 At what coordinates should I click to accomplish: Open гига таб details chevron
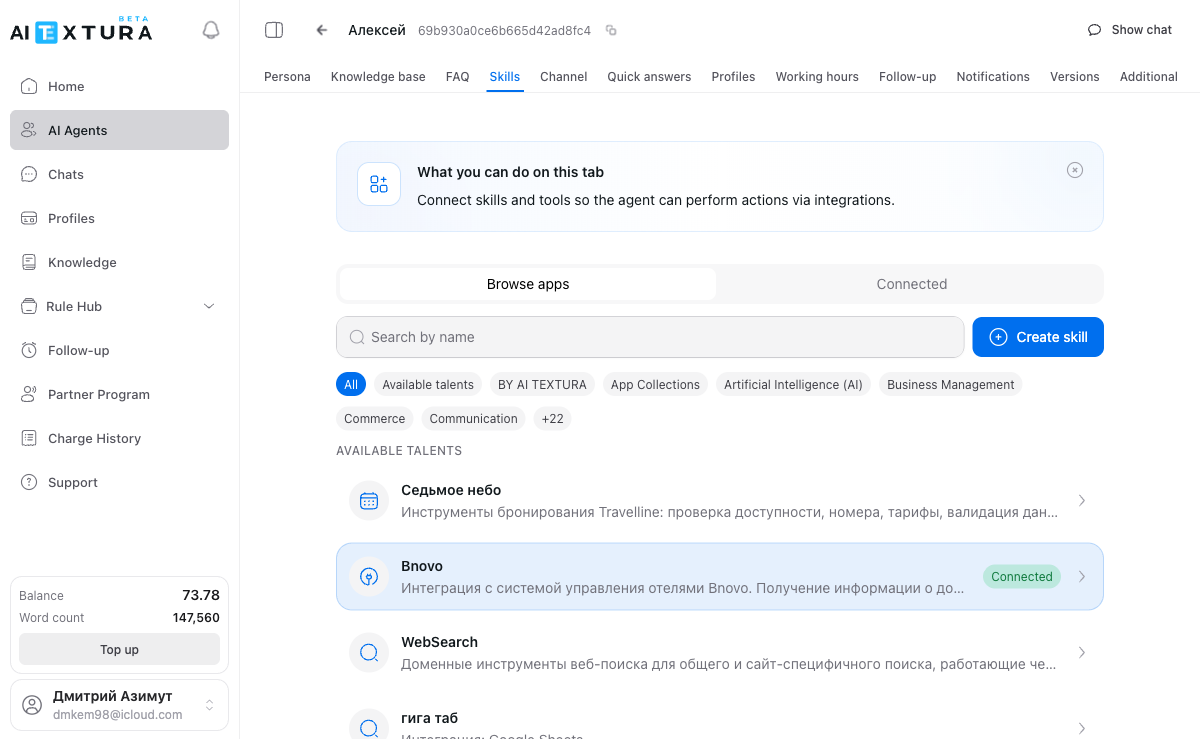[x=1082, y=728]
